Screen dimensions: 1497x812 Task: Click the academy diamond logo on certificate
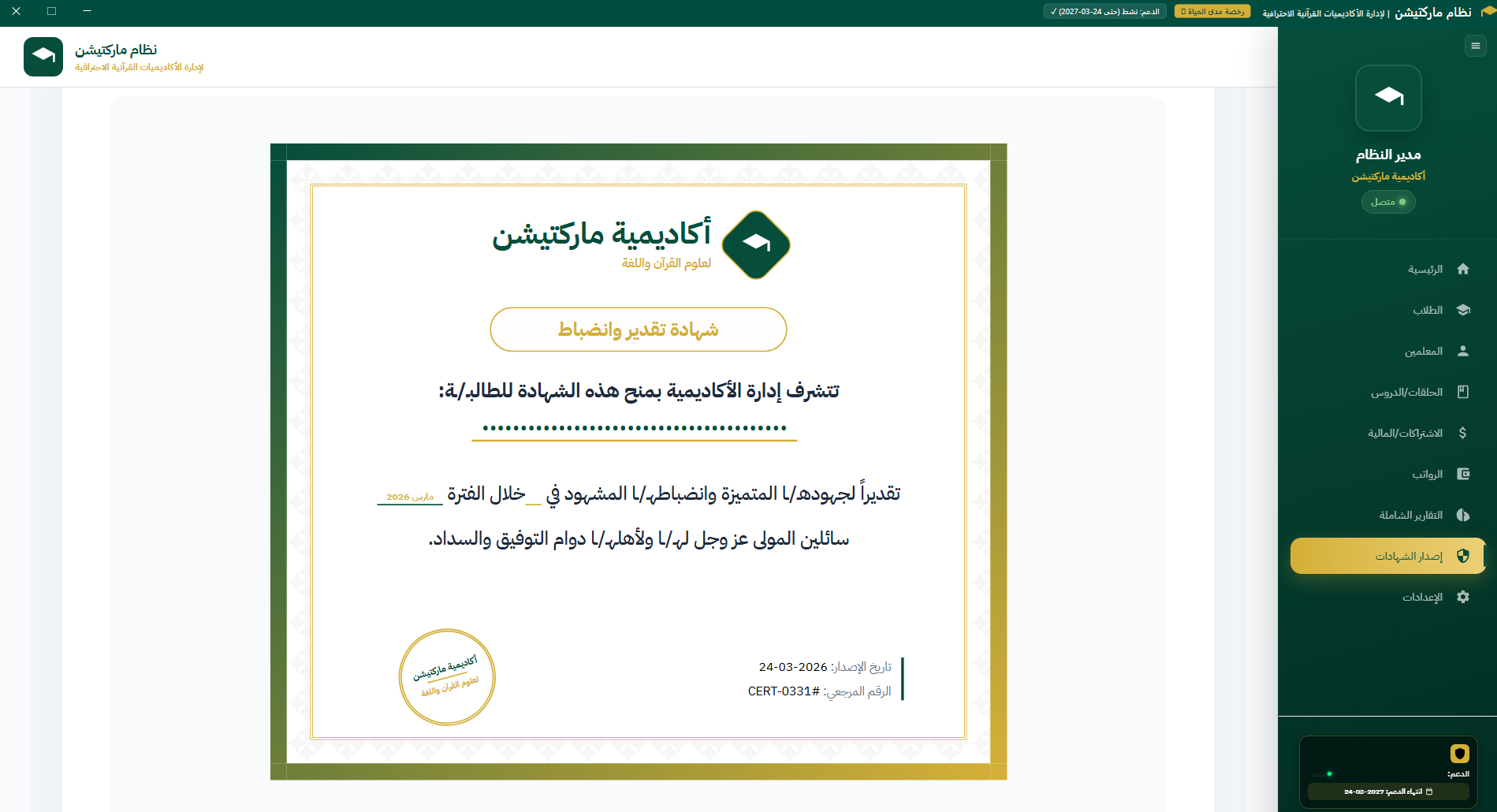point(756,245)
